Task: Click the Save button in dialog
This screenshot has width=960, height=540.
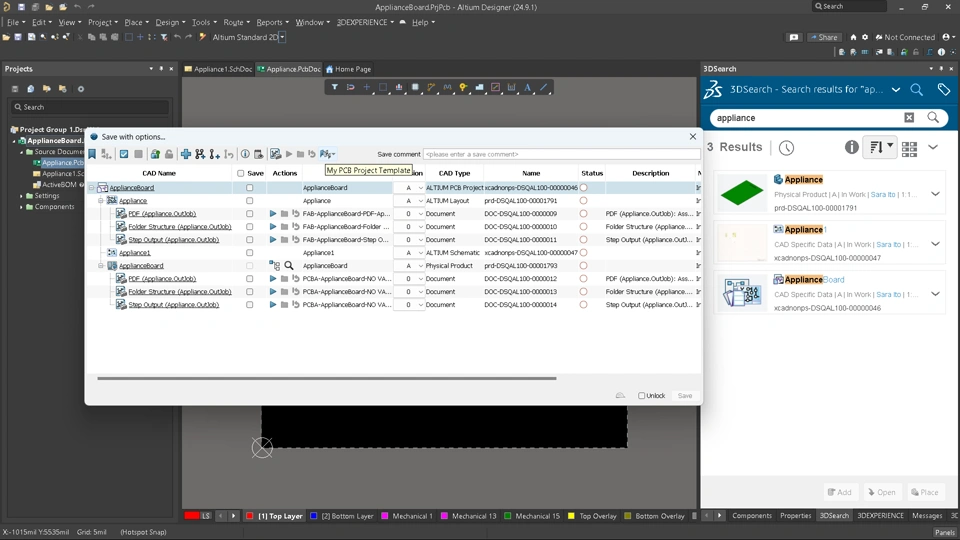Action: click(684, 396)
